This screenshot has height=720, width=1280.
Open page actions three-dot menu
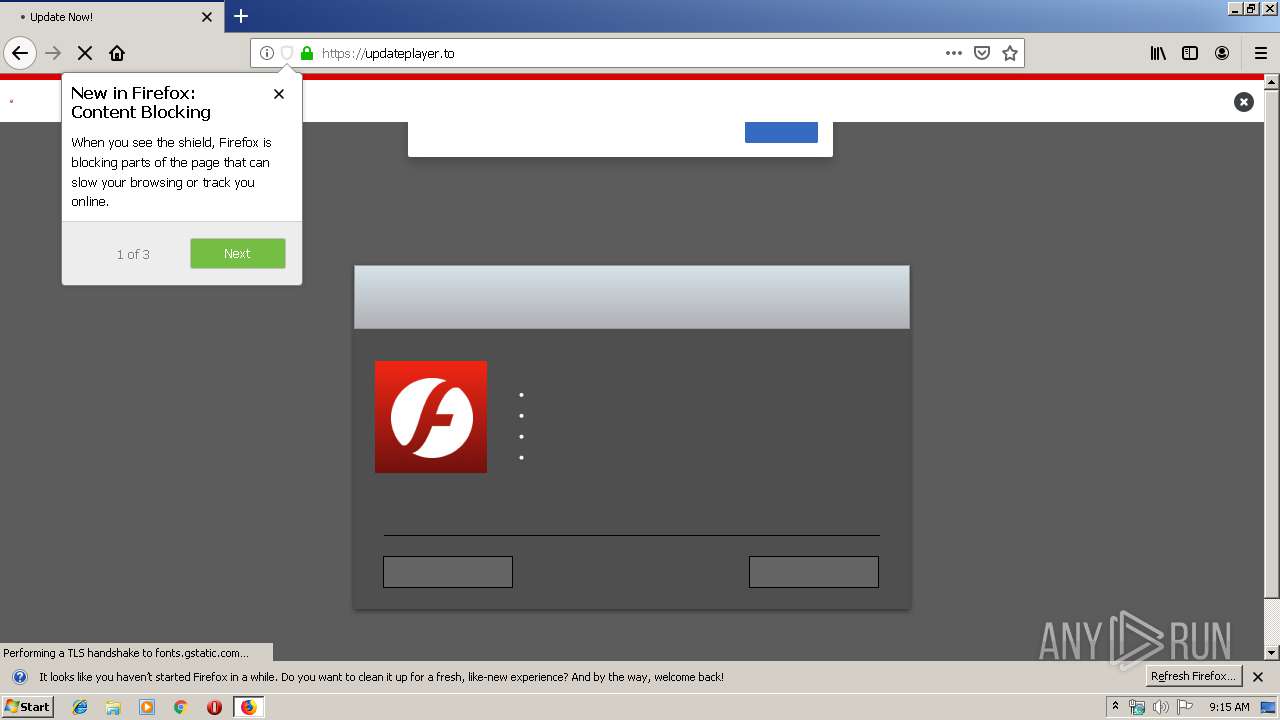954,53
